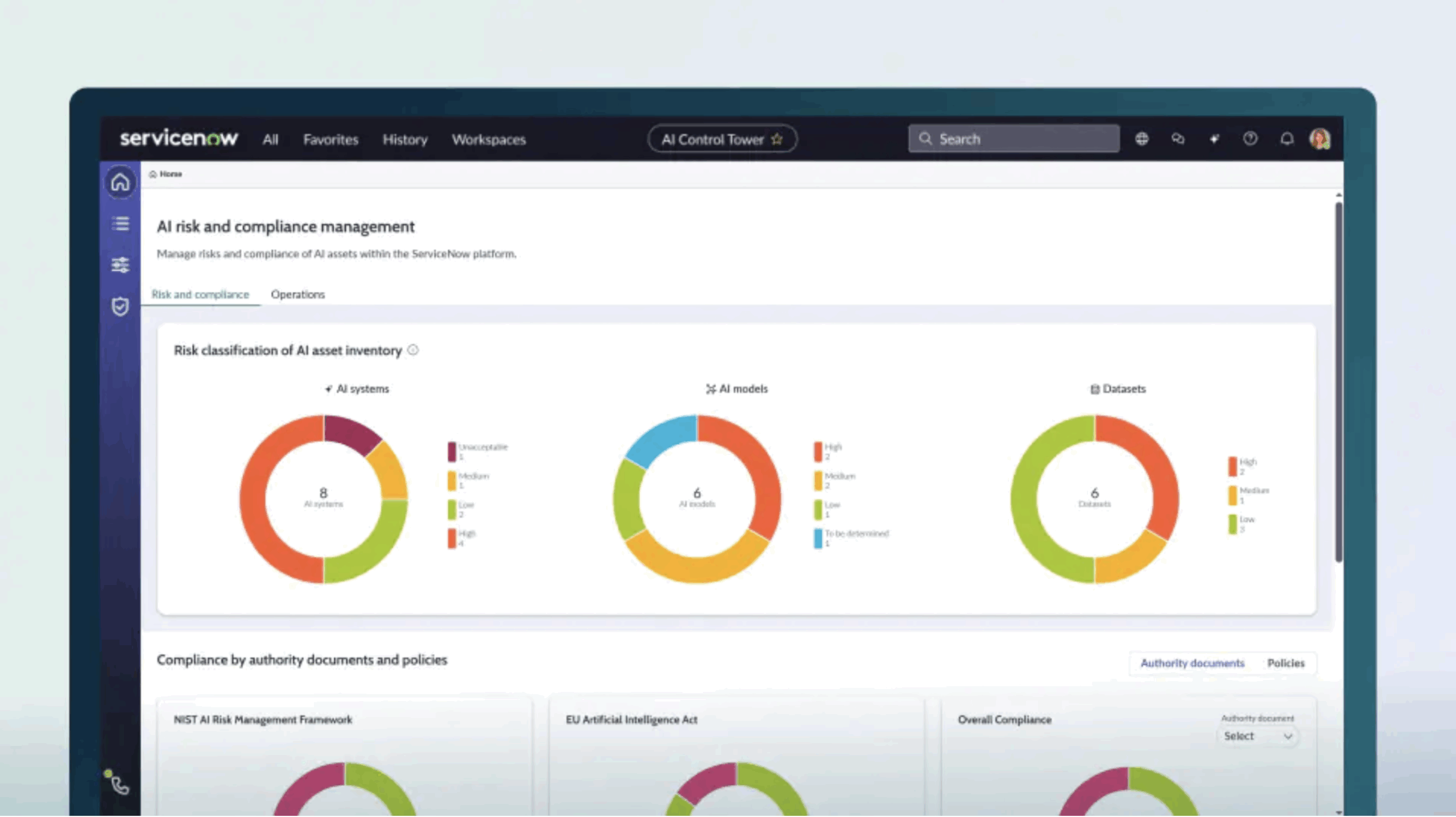Click the Medium legend swatch in Datasets
The image size is (1456, 817).
[1232, 495]
